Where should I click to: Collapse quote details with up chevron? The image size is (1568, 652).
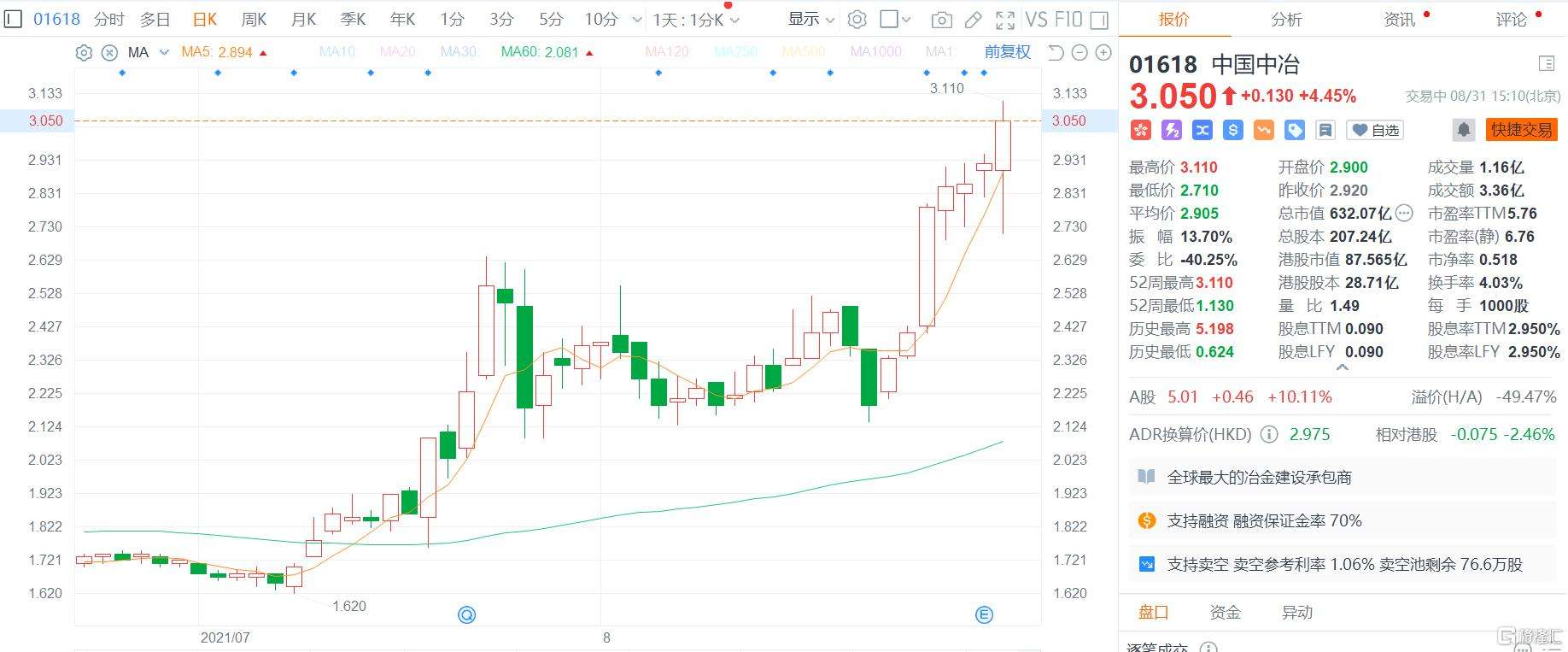[x=1343, y=367]
